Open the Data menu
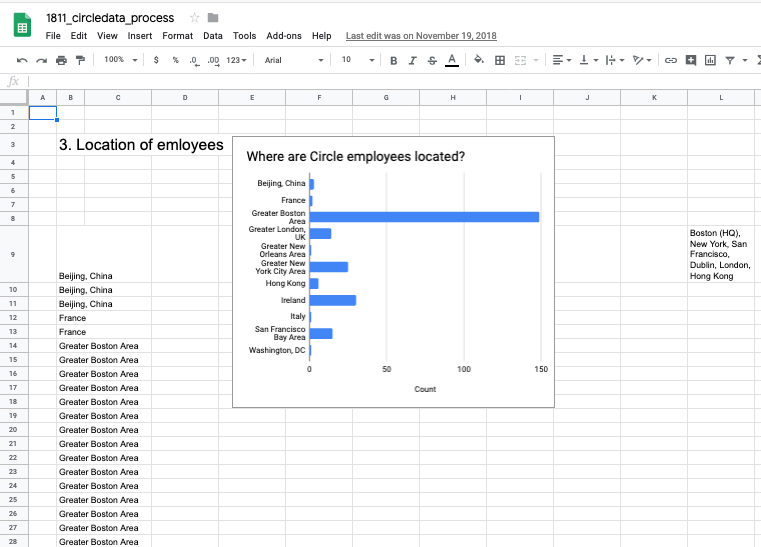 [213, 36]
